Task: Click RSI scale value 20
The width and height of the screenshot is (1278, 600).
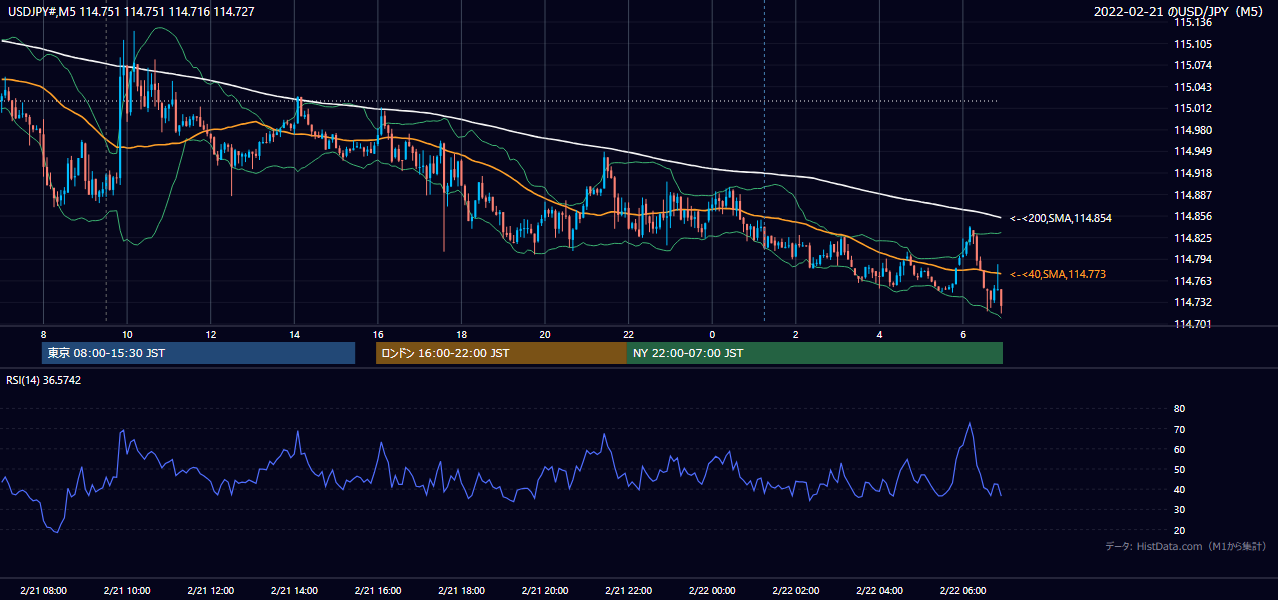Action: click(1179, 530)
